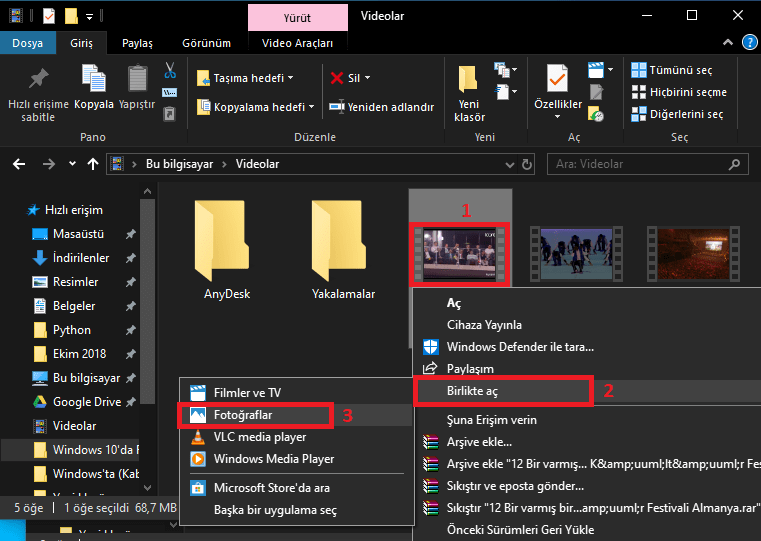Click the Pin to Quick Access (Hızlı erişime sabitle) icon
The width and height of the screenshot is (761, 541).
[x=38, y=81]
